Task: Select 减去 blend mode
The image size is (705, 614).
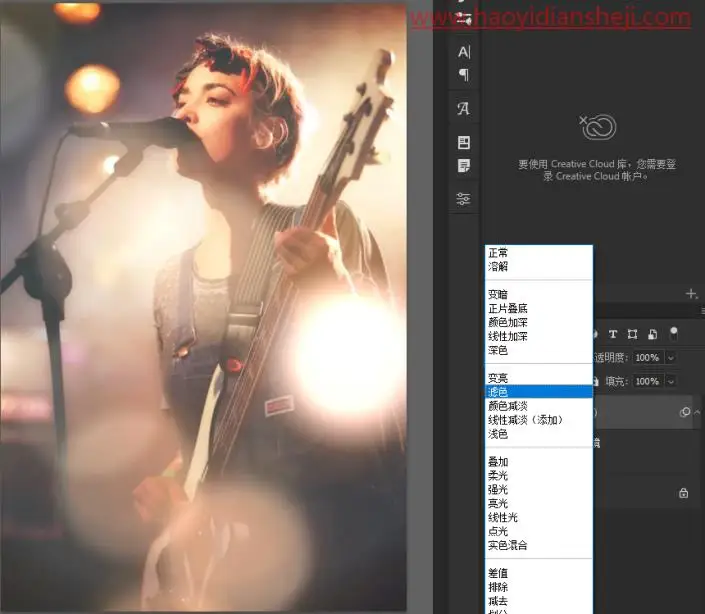Action: 539,601
